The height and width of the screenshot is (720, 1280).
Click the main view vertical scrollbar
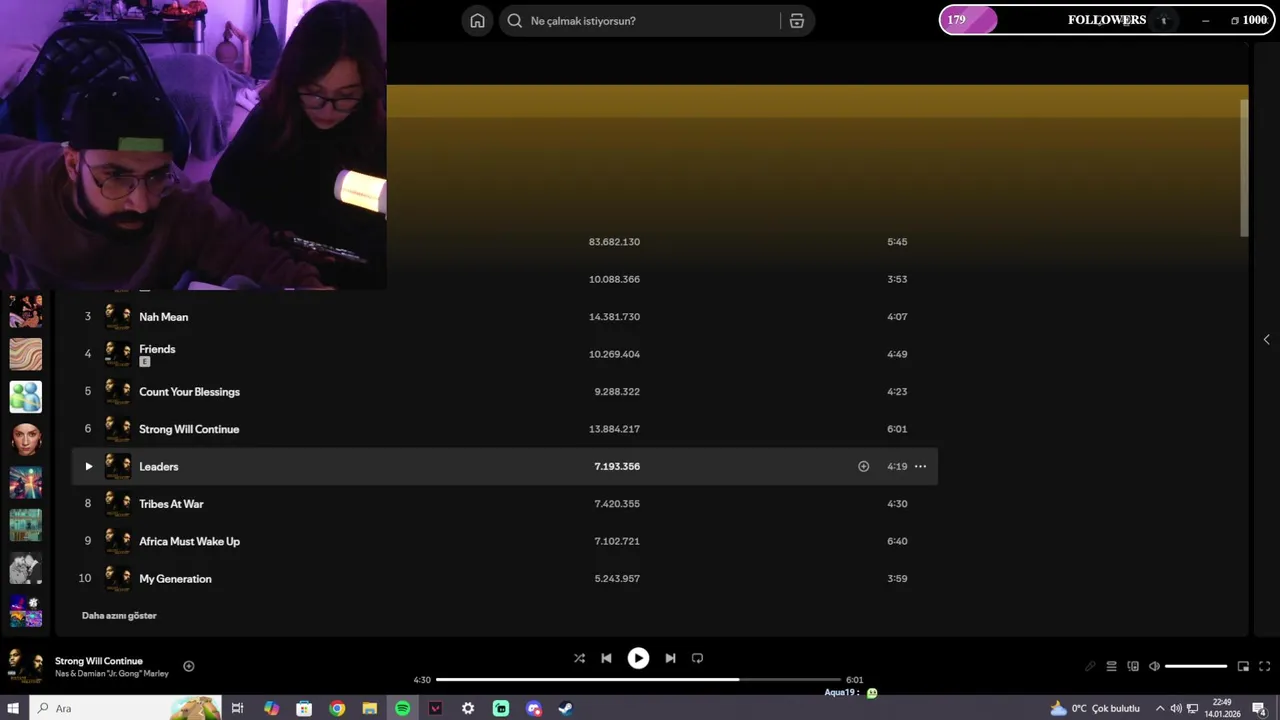[x=1244, y=167]
